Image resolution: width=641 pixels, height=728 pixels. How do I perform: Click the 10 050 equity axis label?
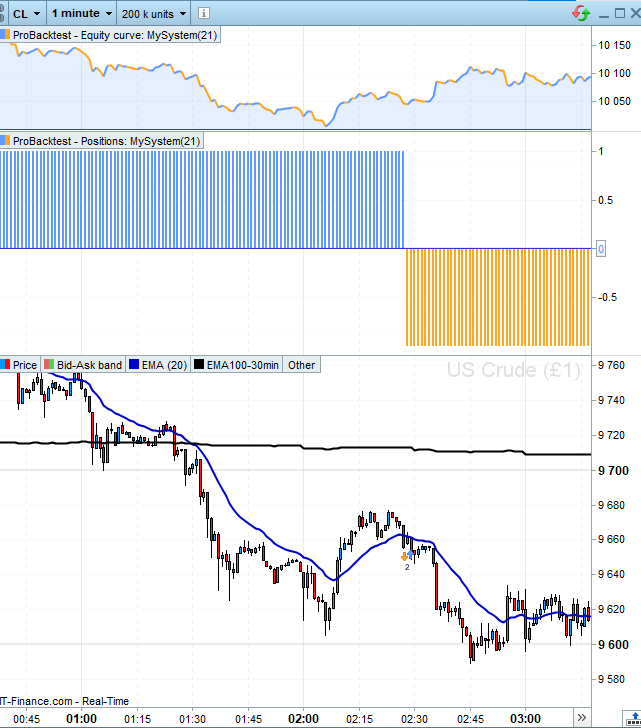click(x=615, y=101)
